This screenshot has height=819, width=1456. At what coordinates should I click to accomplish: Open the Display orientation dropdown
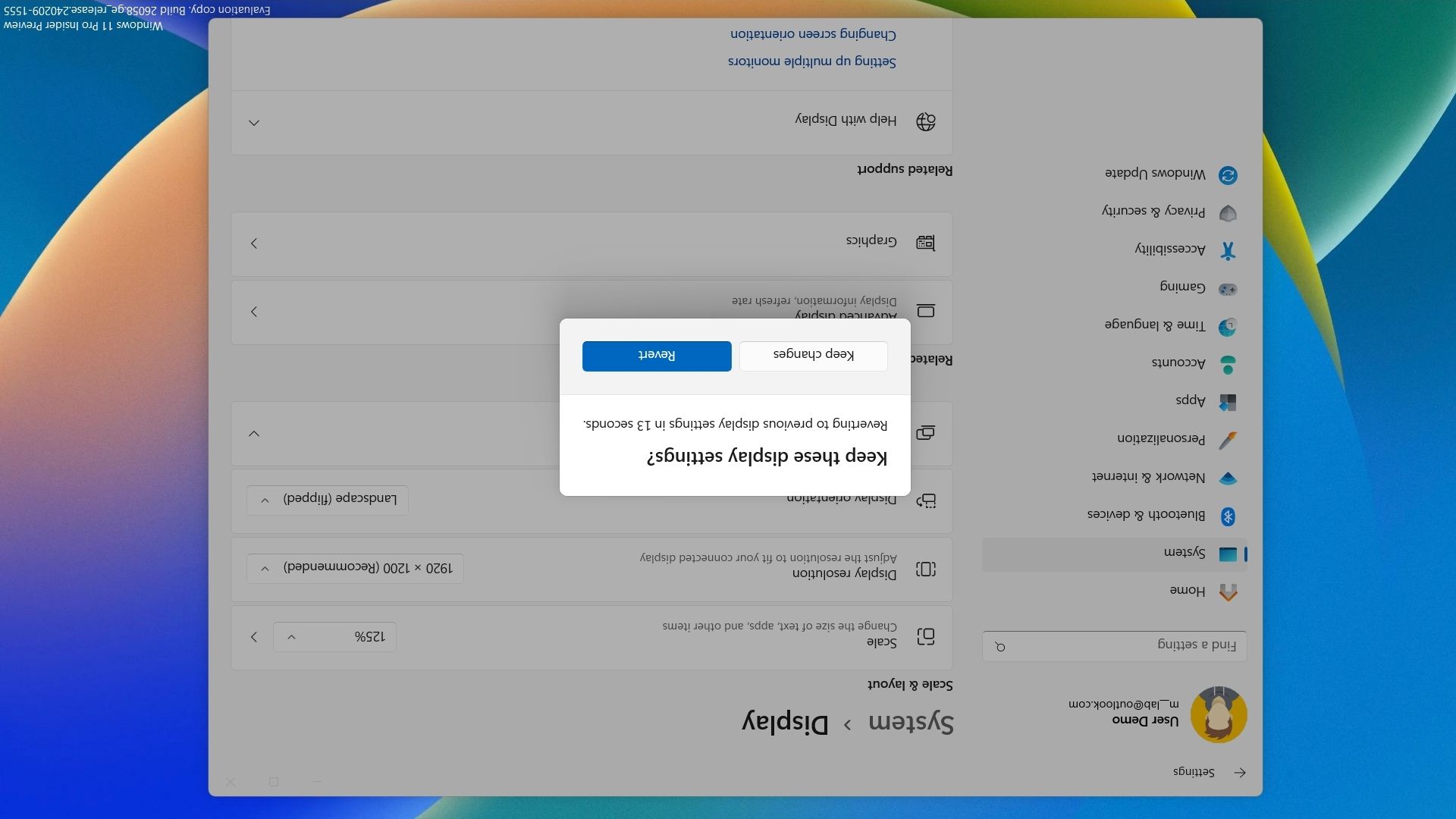pyautogui.click(x=328, y=500)
